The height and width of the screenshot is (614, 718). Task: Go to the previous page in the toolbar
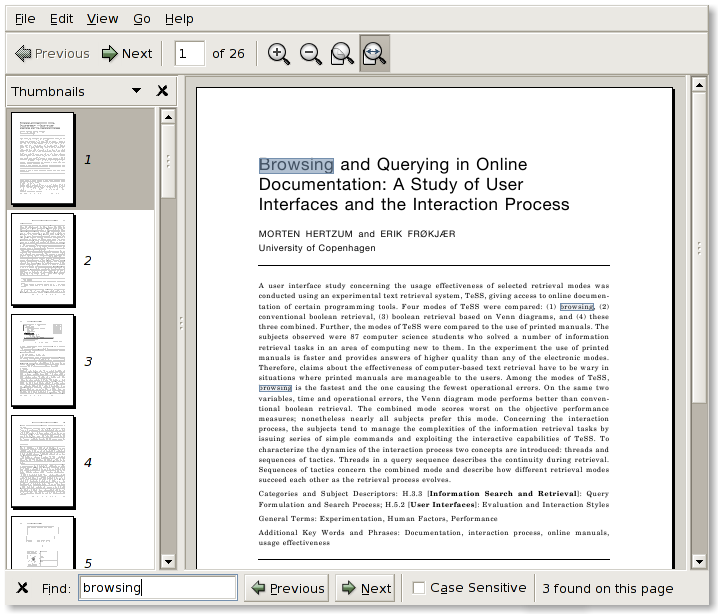pos(52,54)
